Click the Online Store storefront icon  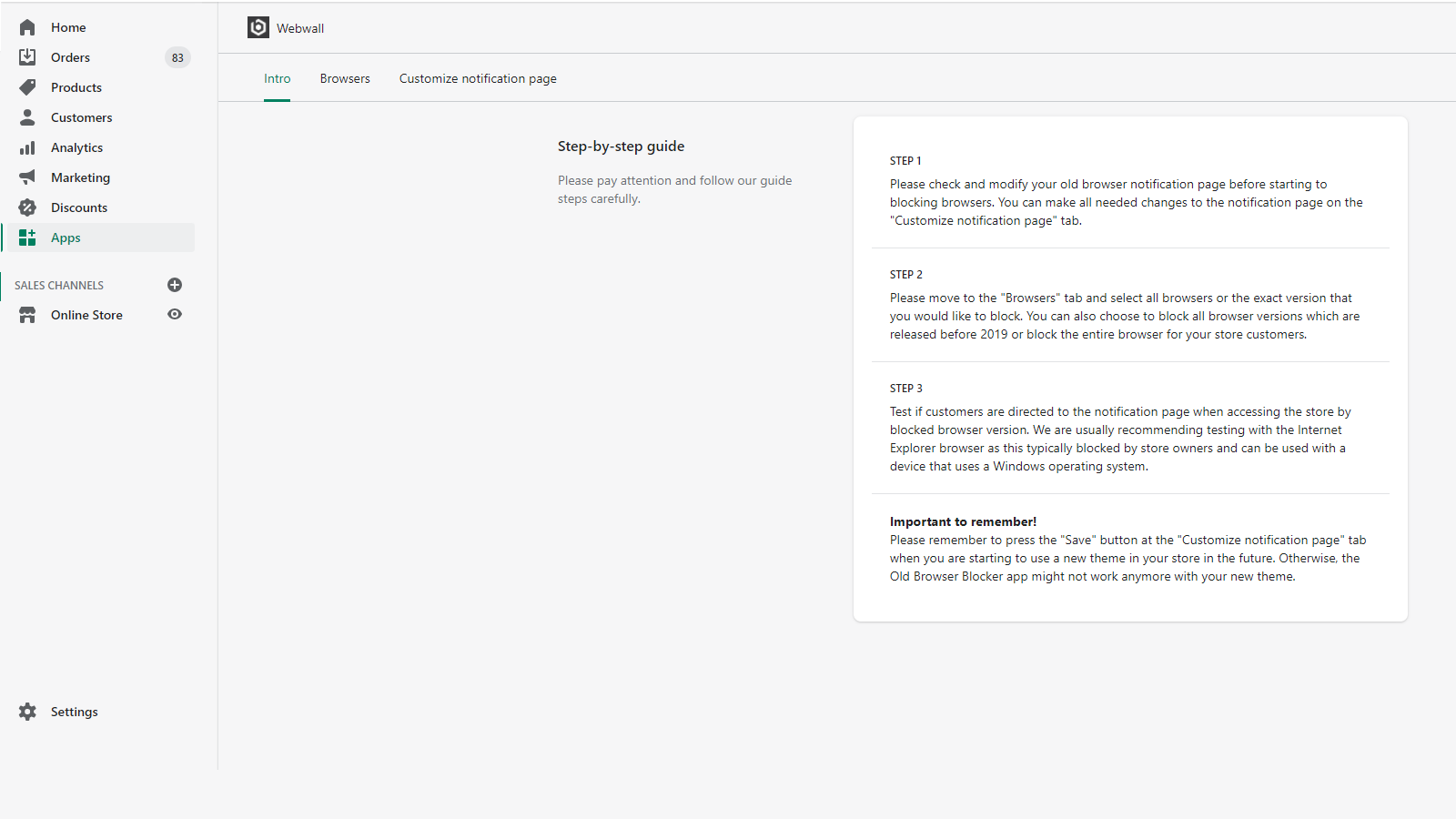click(27, 315)
